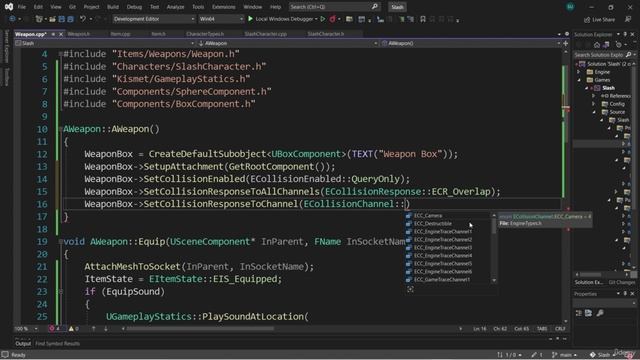The width and height of the screenshot is (640, 360).
Task: Start Local Windows Debugger green play
Action: click(250, 19)
